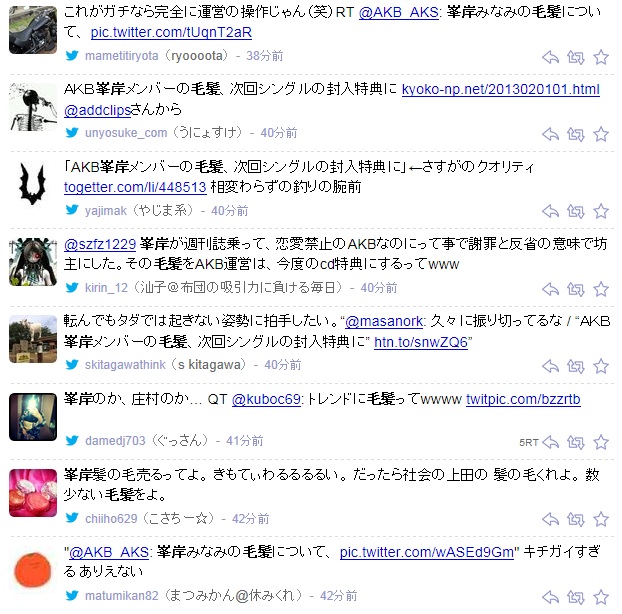Star the matumikan82 tweet

pos(601,597)
